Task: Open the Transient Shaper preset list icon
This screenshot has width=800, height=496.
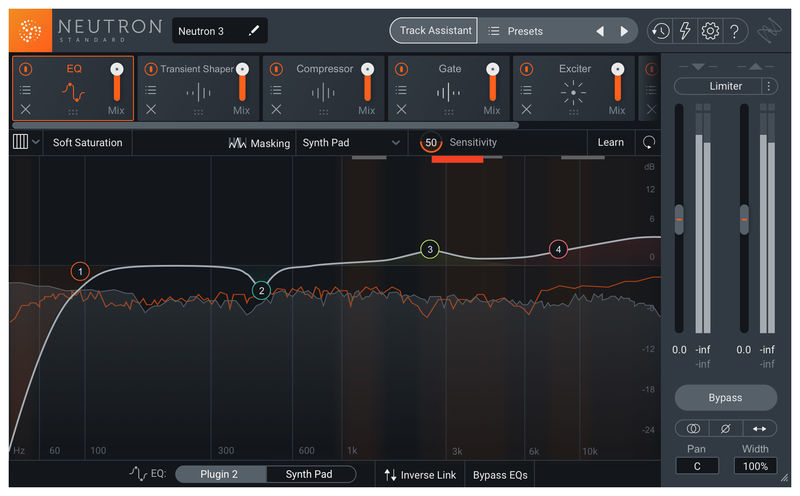Action: [151, 90]
